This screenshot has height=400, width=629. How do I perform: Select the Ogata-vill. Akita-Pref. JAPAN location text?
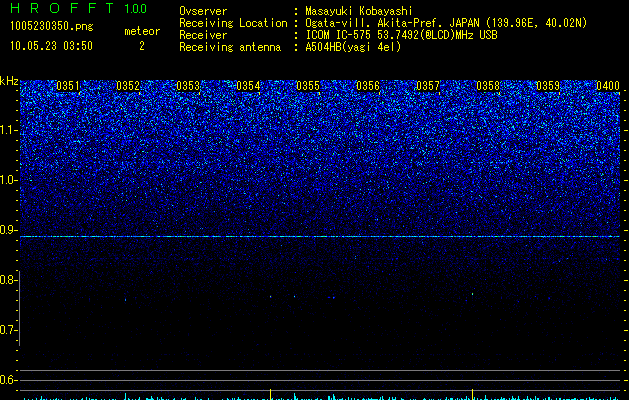tap(446, 23)
